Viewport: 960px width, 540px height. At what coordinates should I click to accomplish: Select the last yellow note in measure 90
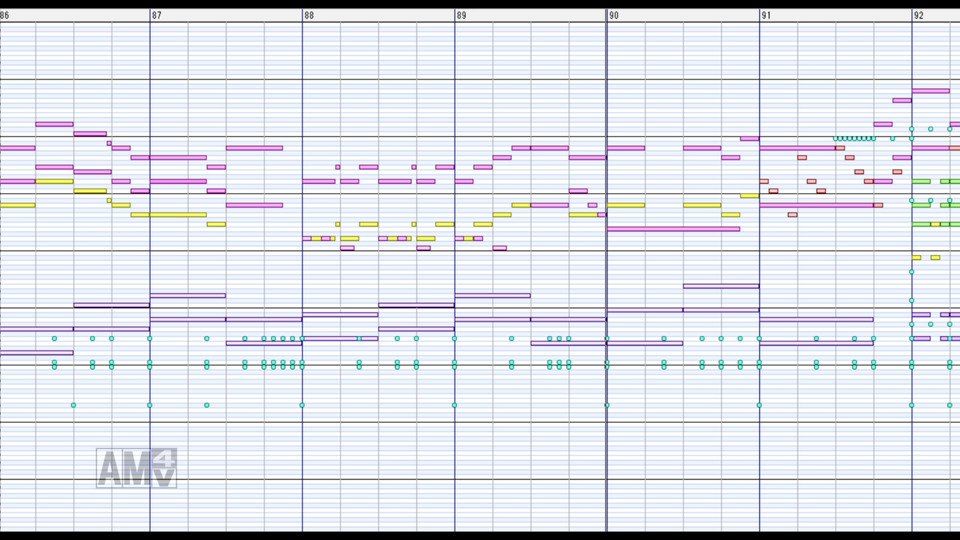[x=749, y=195]
